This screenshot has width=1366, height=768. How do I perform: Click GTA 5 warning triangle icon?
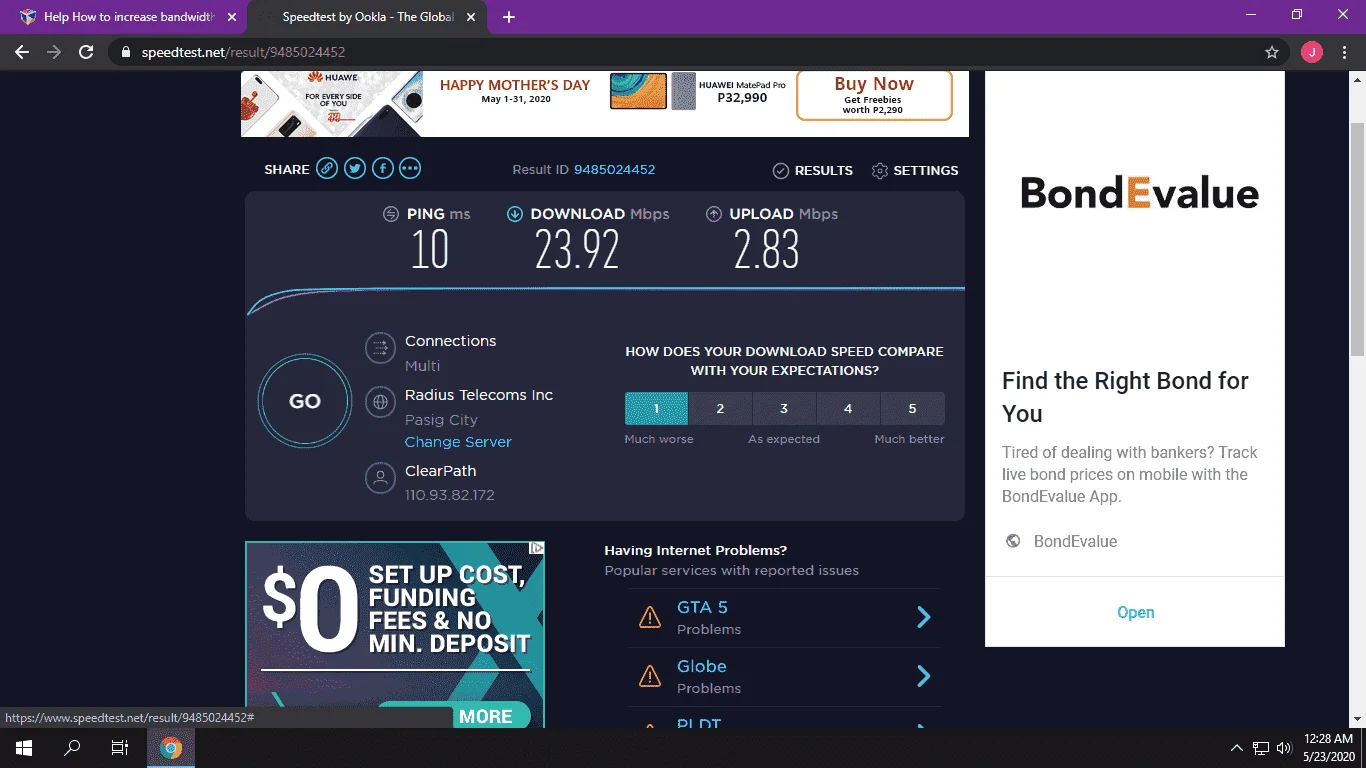click(650, 617)
